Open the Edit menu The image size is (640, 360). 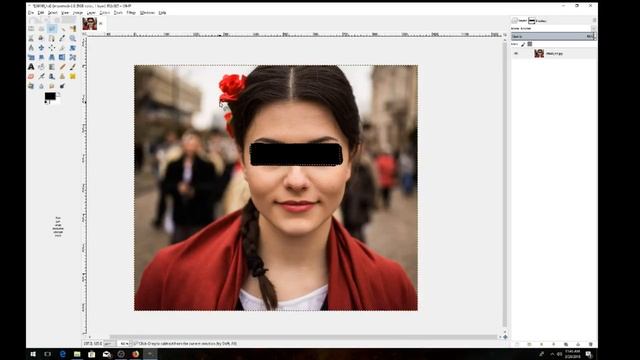(41, 13)
